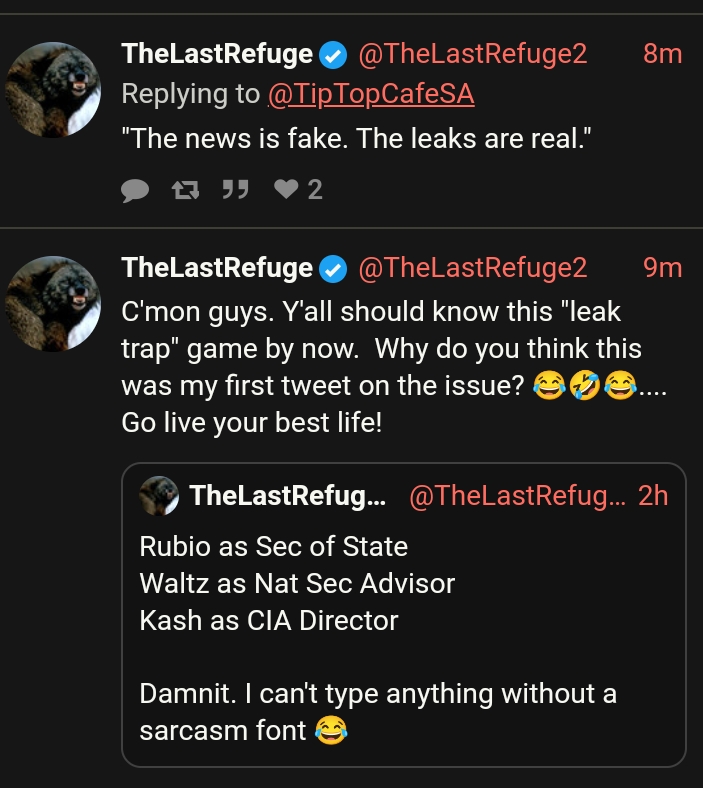Open the 8m timestamp permalink
Image resolution: width=703 pixels, height=788 pixels.
coord(662,54)
